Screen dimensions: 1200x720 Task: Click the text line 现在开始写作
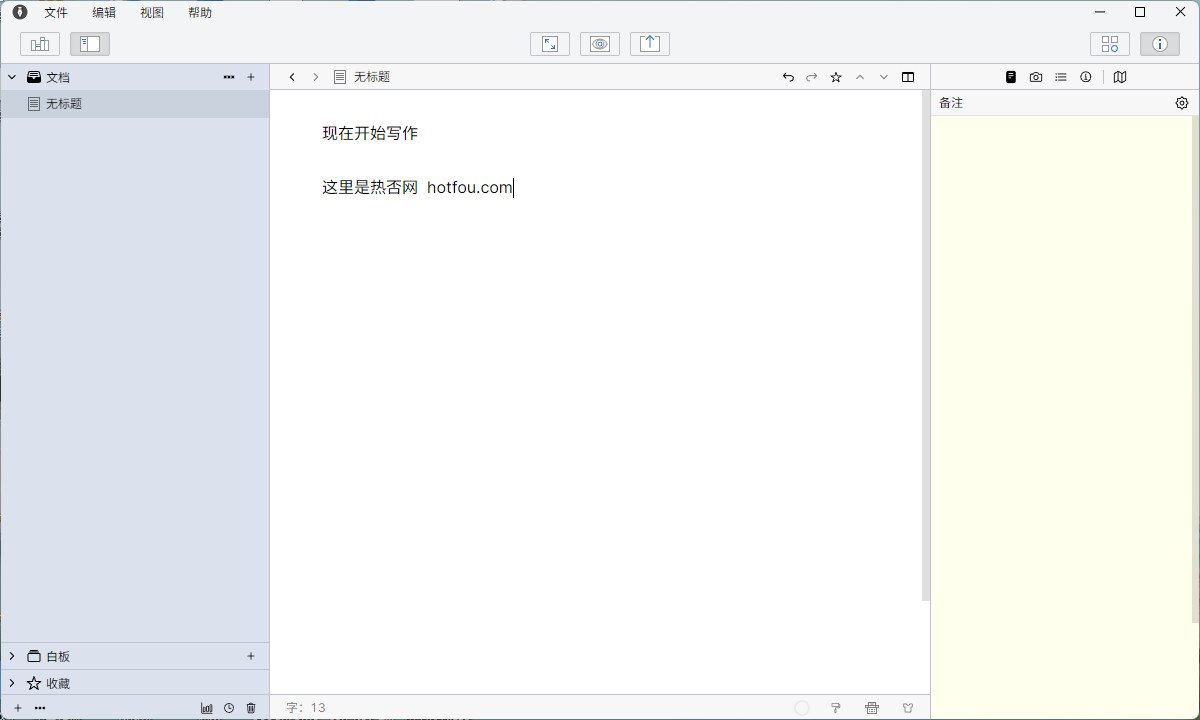pos(370,133)
